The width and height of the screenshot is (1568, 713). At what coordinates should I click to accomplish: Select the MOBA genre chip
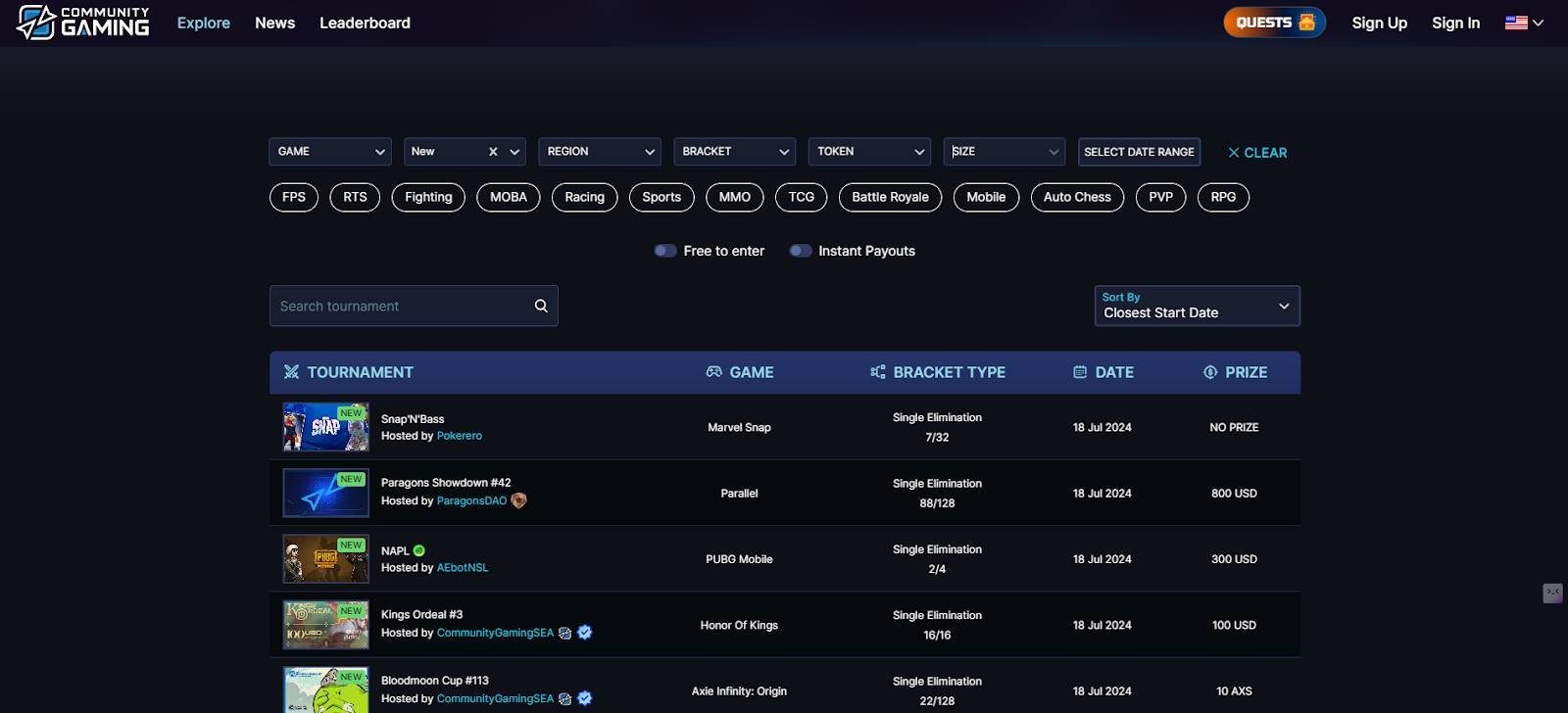pyautogui.click(x=509, y=197)
